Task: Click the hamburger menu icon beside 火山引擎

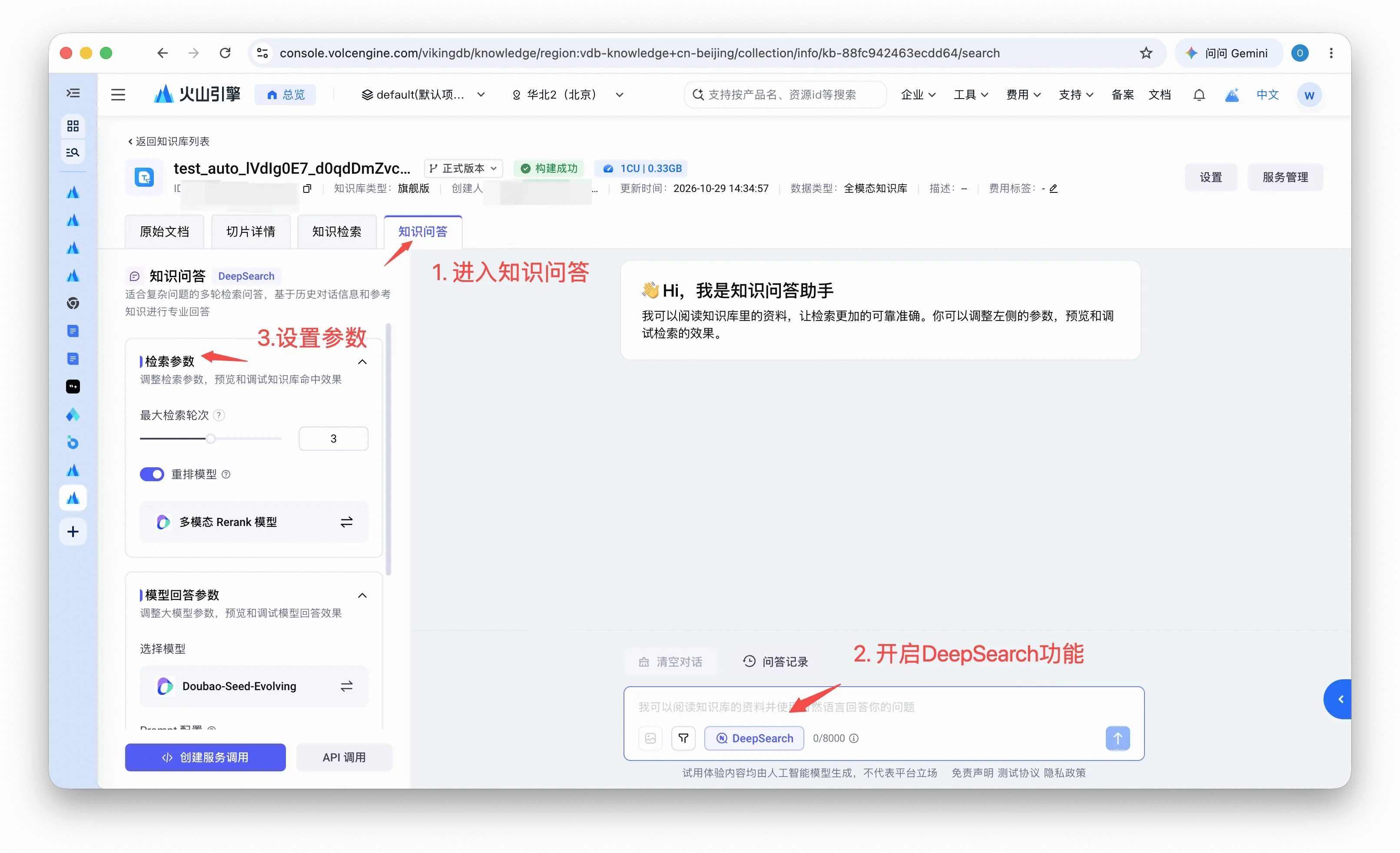Action: (118, 95)
